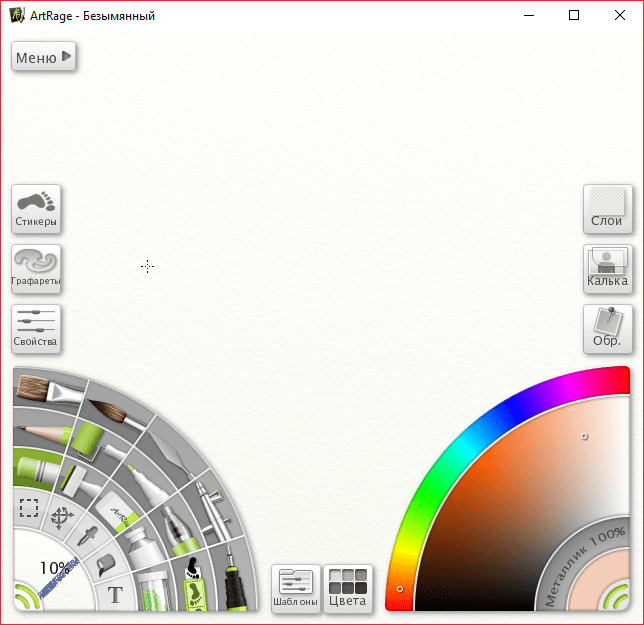Open the Слои layers panel
The image size is (644, 625).
tap(607, 209)
